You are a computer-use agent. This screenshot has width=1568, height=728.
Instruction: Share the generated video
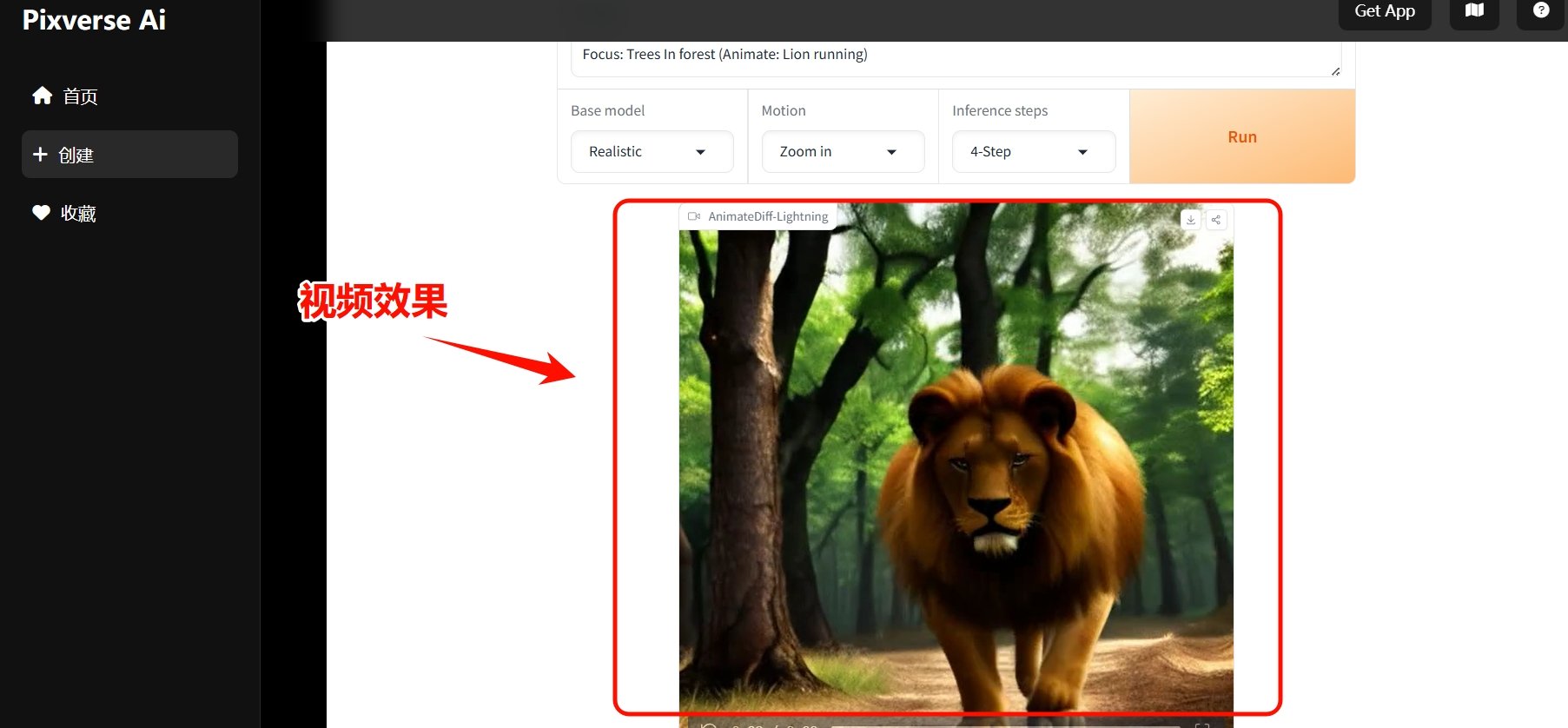tap(1216, 220)
